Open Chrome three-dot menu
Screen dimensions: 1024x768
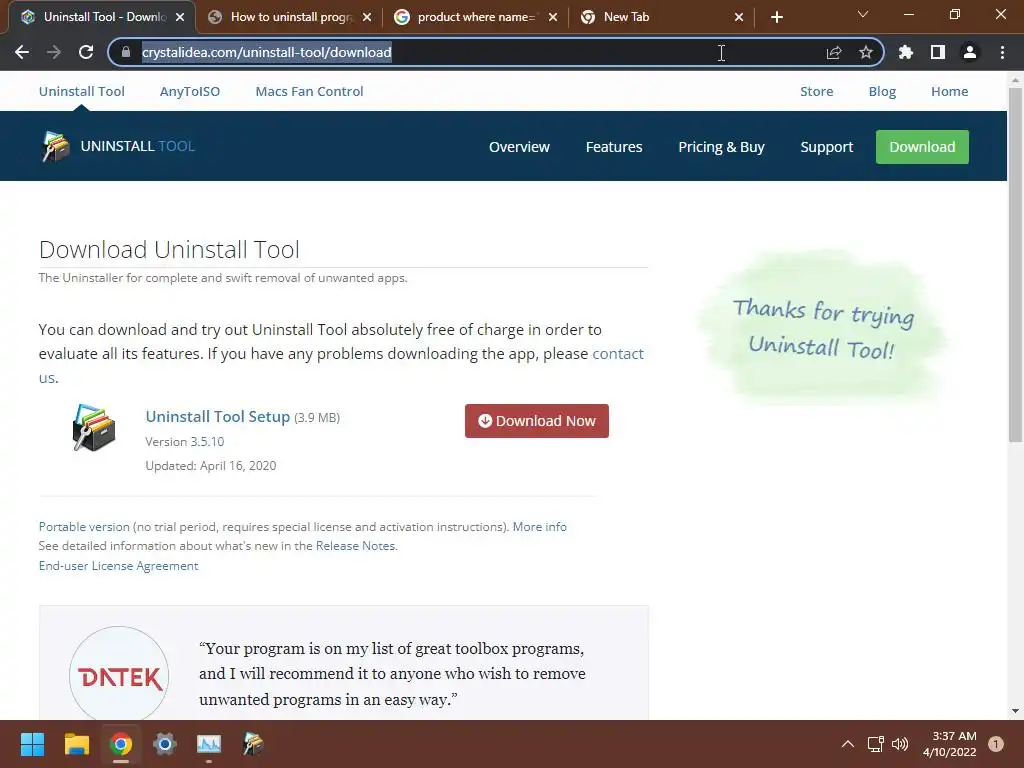point(1002,52)
